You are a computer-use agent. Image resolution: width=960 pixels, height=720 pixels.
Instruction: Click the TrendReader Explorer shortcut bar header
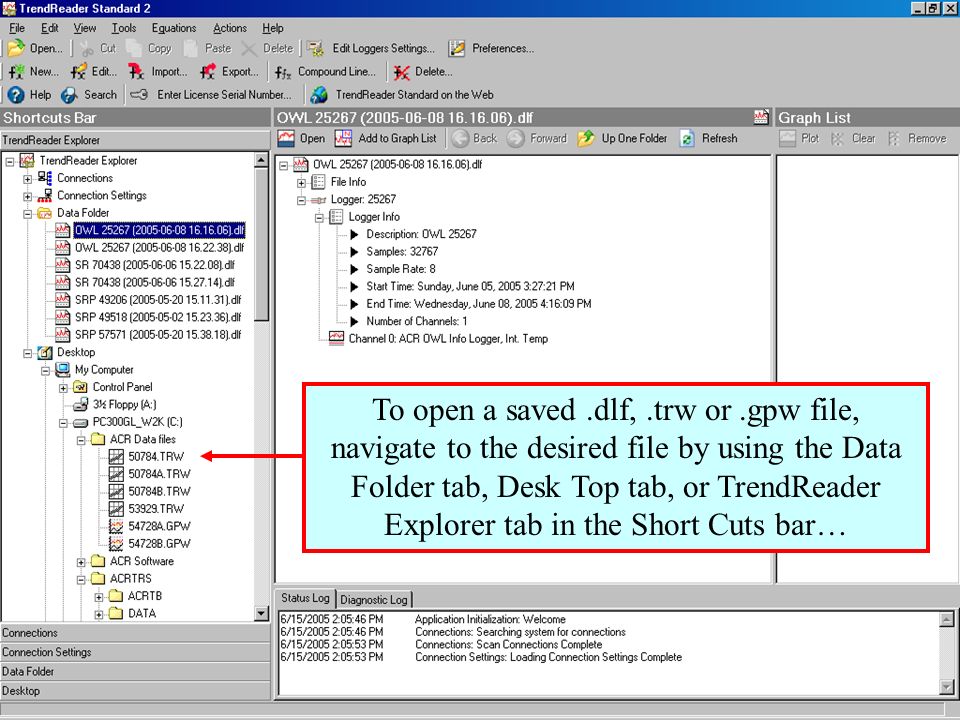pyautogui.click(x=135, y=140)
